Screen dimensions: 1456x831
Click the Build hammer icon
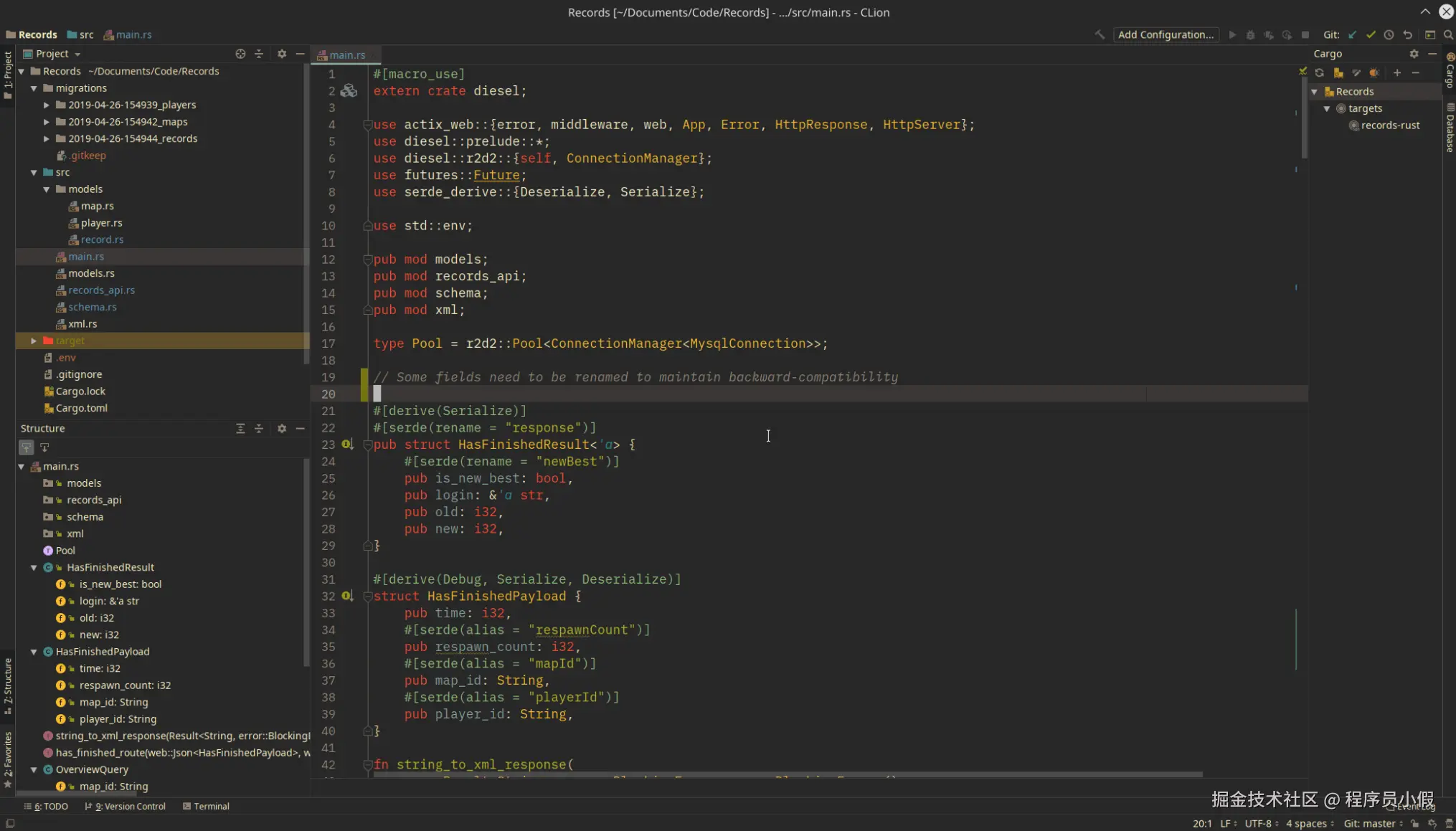click(1099, 34)
